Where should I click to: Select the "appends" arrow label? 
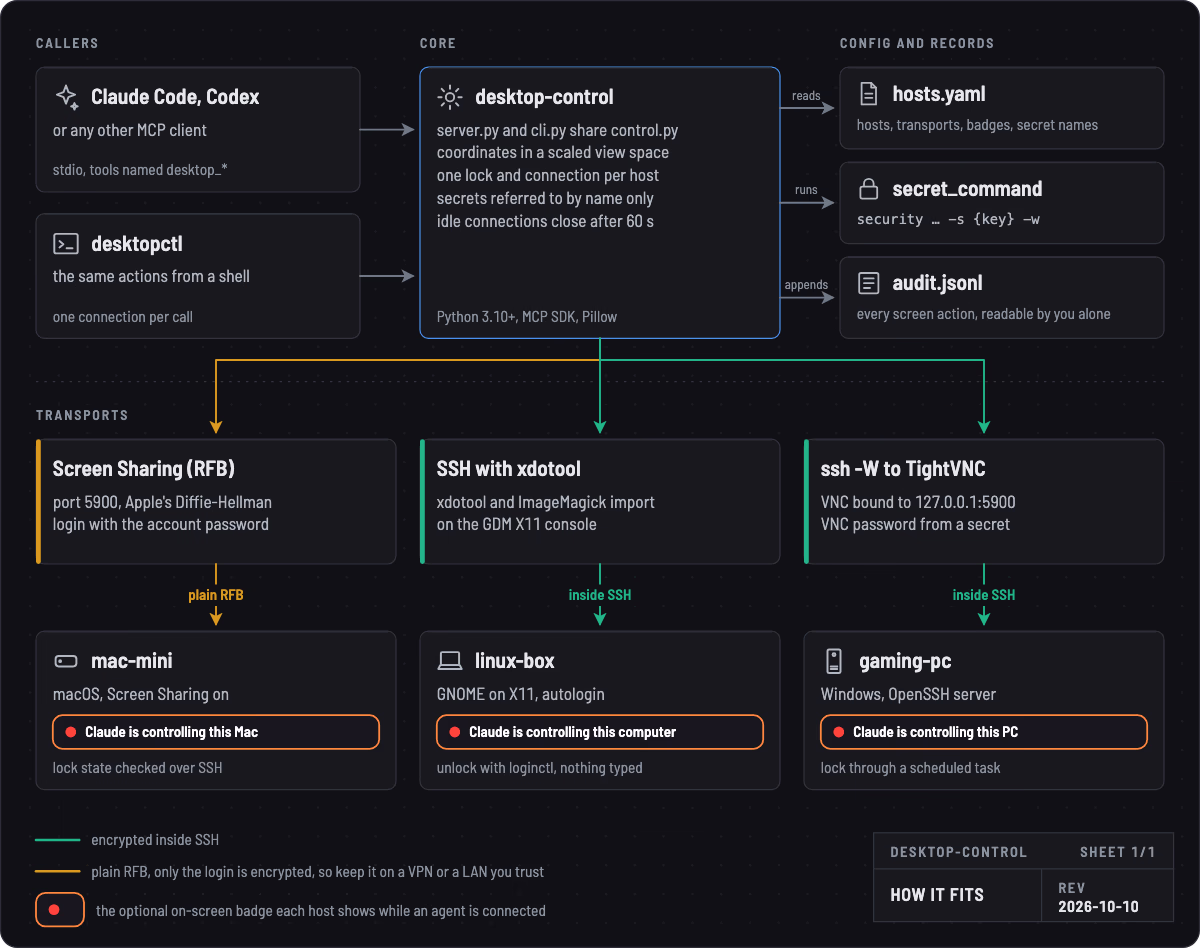[x=806, y=285]
